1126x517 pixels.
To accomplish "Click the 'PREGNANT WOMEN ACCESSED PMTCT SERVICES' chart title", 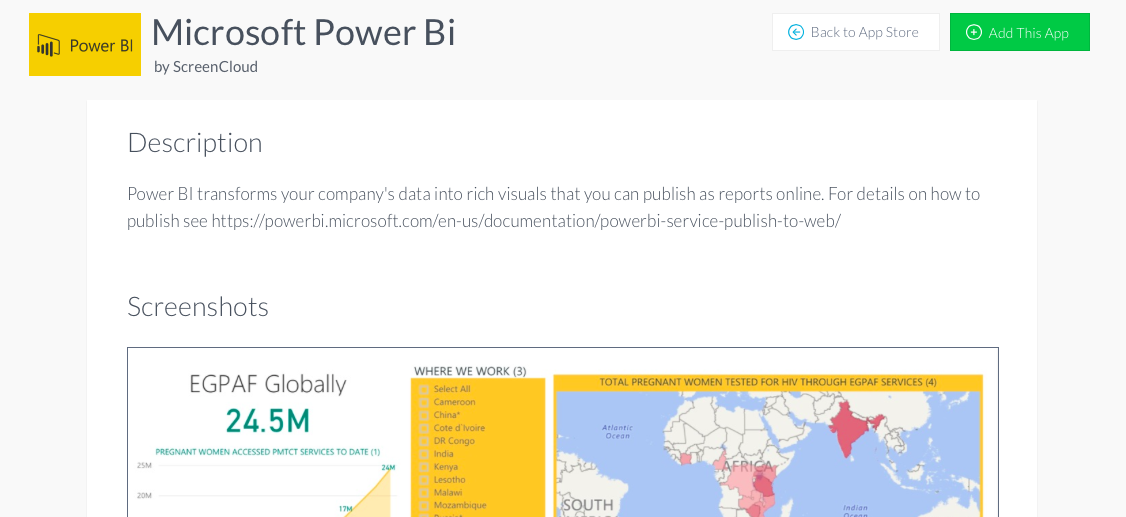I will click(x=268, y=452).
